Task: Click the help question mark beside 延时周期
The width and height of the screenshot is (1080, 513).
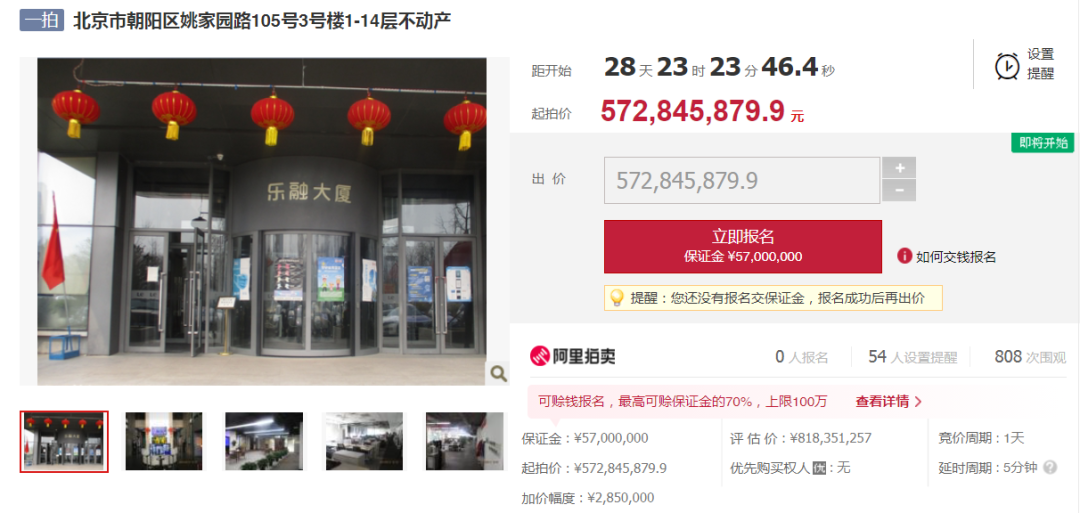Action: click(x=1050, y=468)
